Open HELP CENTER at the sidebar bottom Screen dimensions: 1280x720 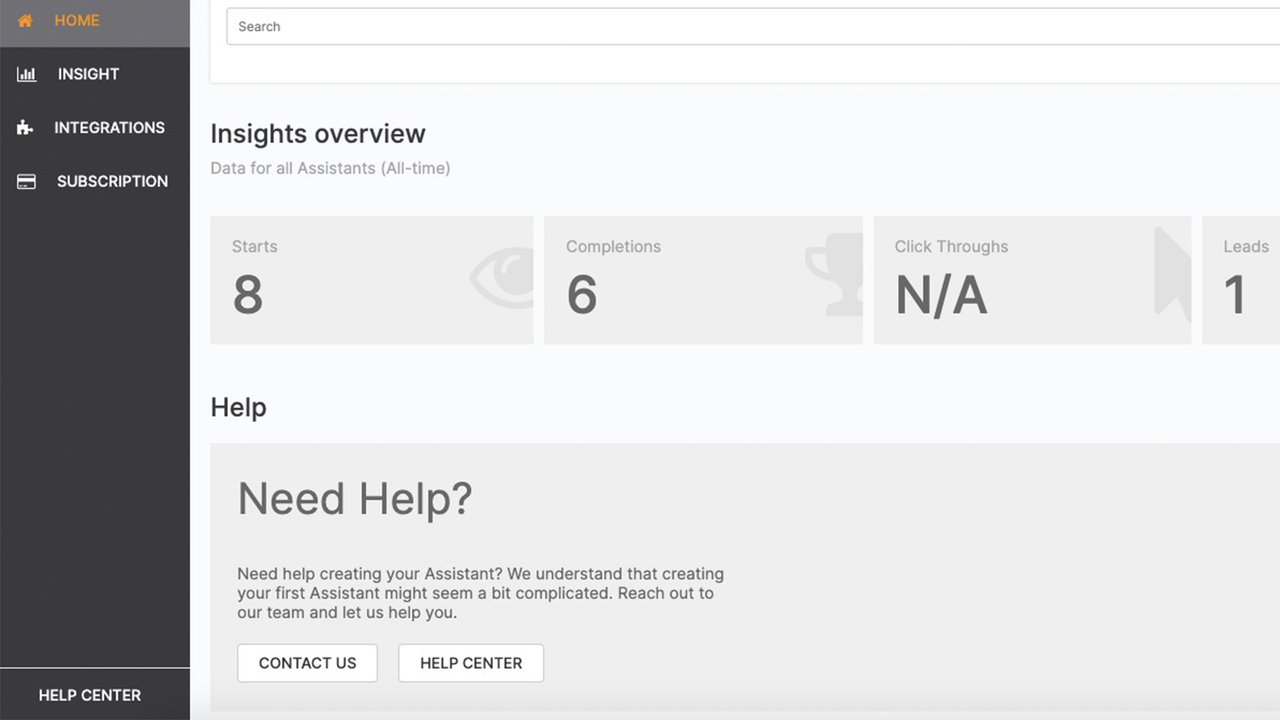pyautogui.click(x=90, y=695)
